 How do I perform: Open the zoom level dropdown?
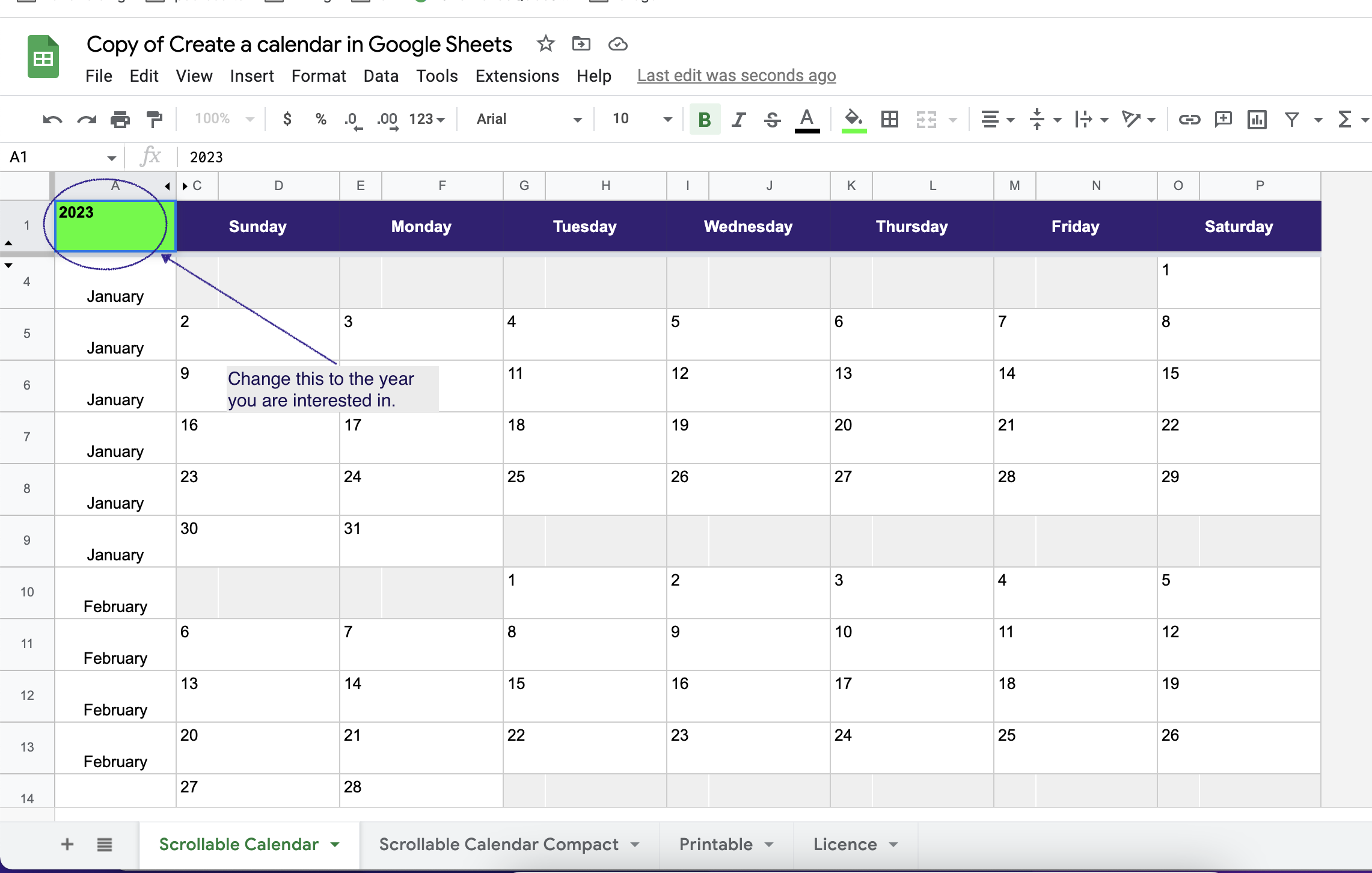(224, 119)
